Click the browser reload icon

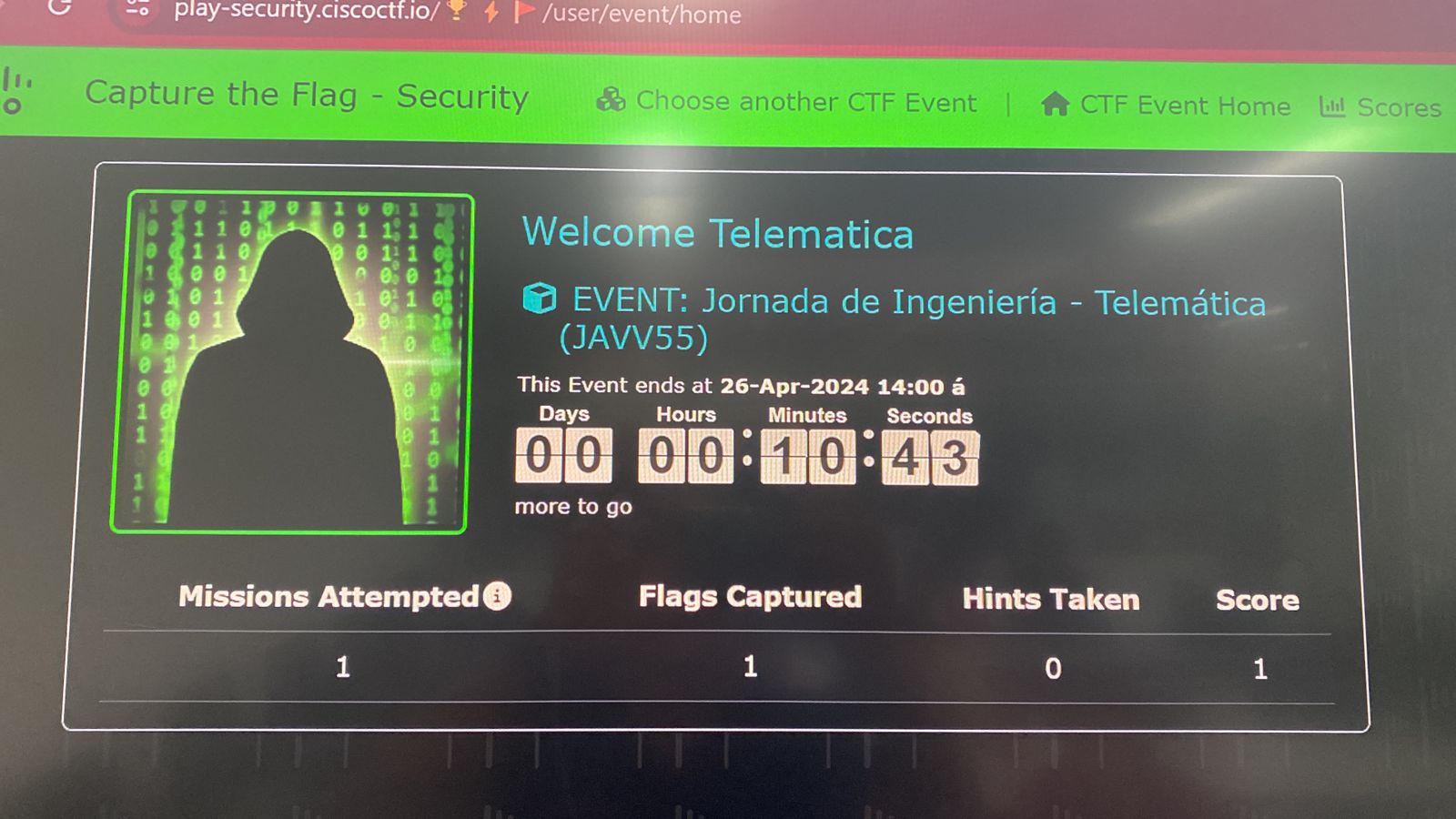point(59,7)
